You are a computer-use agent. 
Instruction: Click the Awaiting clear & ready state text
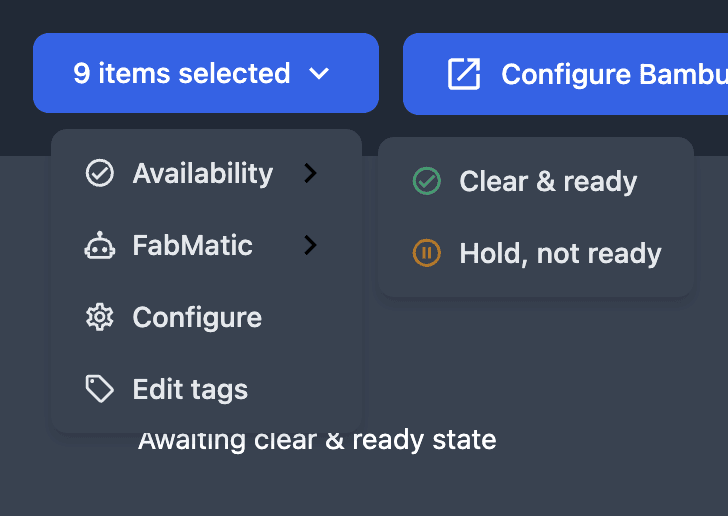pos(317,440)
